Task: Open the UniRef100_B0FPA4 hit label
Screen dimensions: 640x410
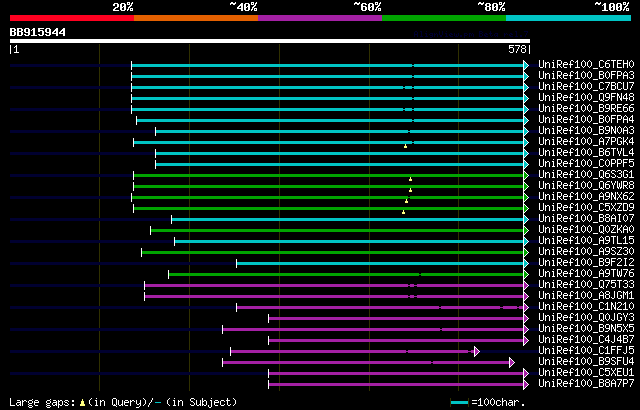Action: (586, 120)
